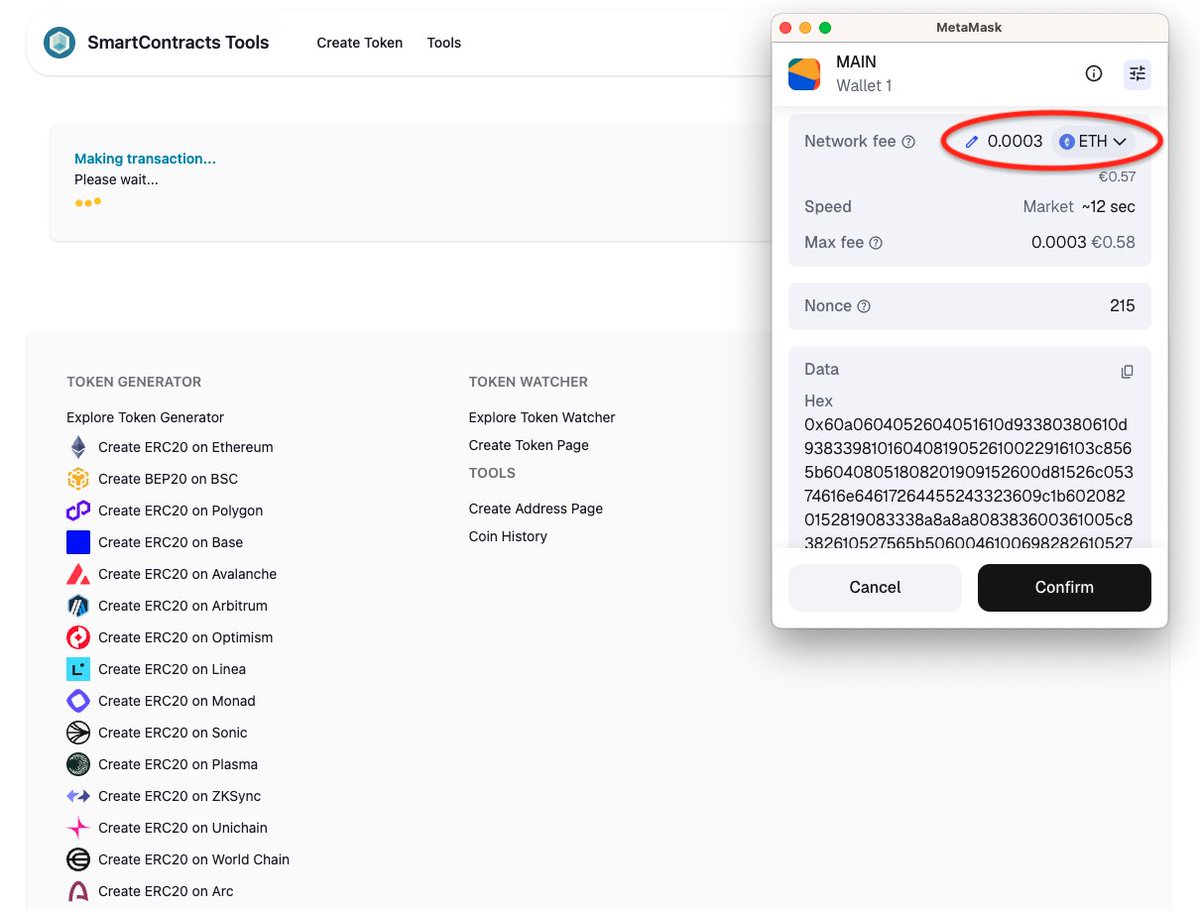The width and height of the screenshot is (1200, 911).
Task: Click the Hex data string
Action: (969, 484)
